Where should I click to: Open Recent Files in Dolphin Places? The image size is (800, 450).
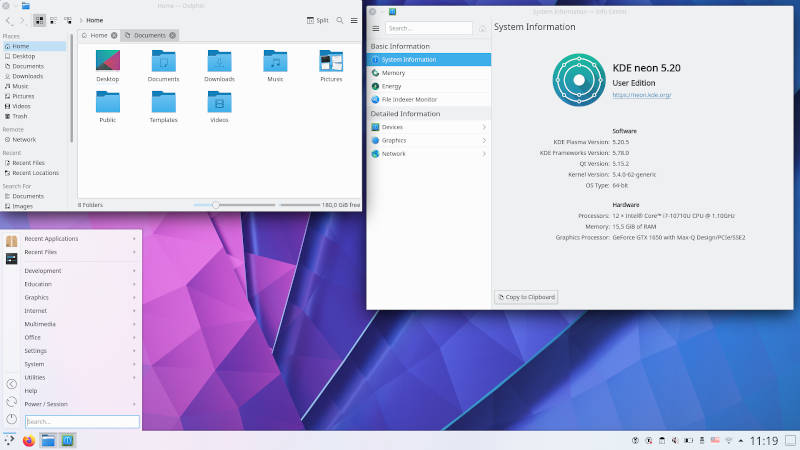pyautogui.click(x=33, y=163)
